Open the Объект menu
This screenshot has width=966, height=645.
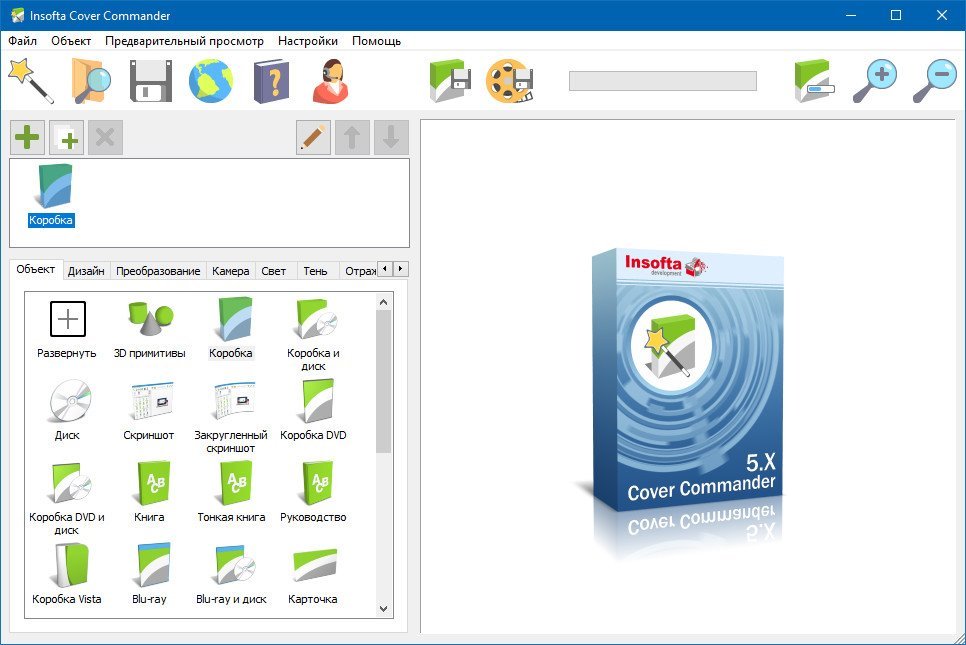pyautogui.click(x=71, y=41)
